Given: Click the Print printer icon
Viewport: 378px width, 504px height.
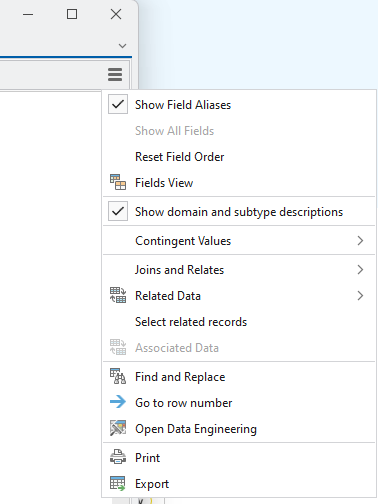Looking at the screenshot, I should [118, 457].
